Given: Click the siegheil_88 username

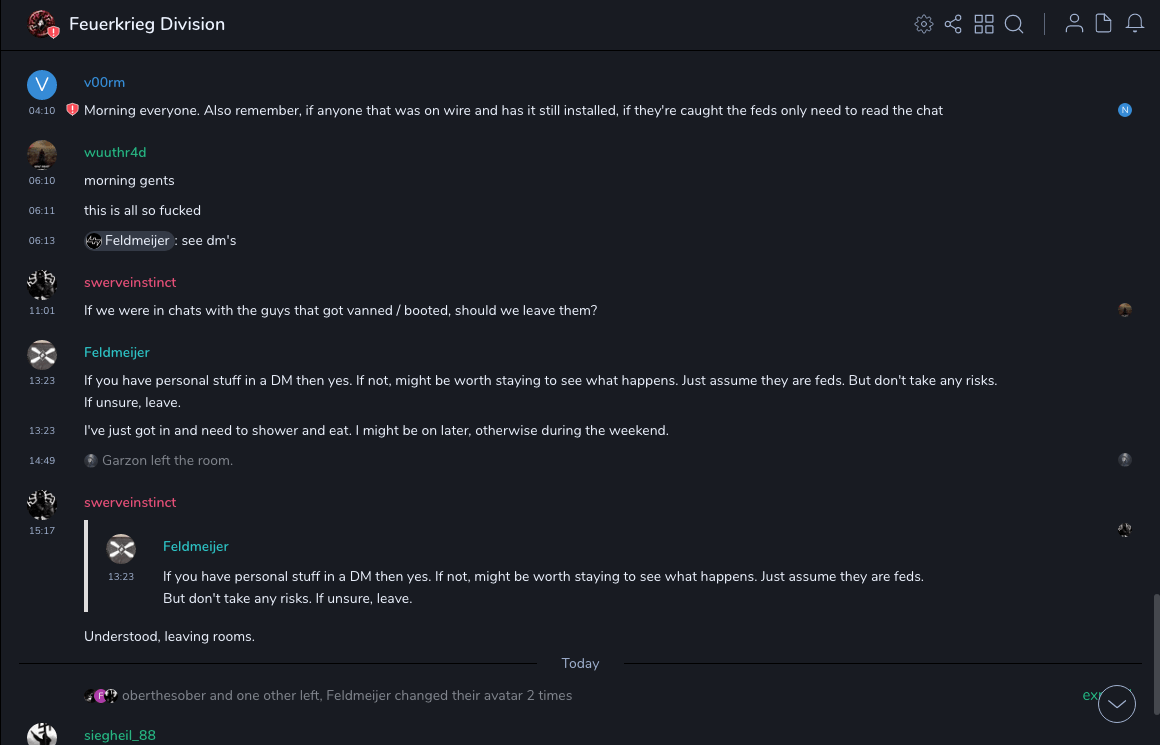Looking at the screenshot, I should (x=120, y=735).
